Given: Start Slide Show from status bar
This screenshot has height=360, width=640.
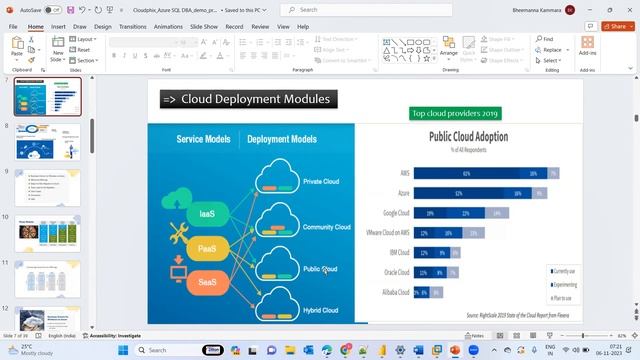Looking at the screenshot, I should (x=550, y=336).
